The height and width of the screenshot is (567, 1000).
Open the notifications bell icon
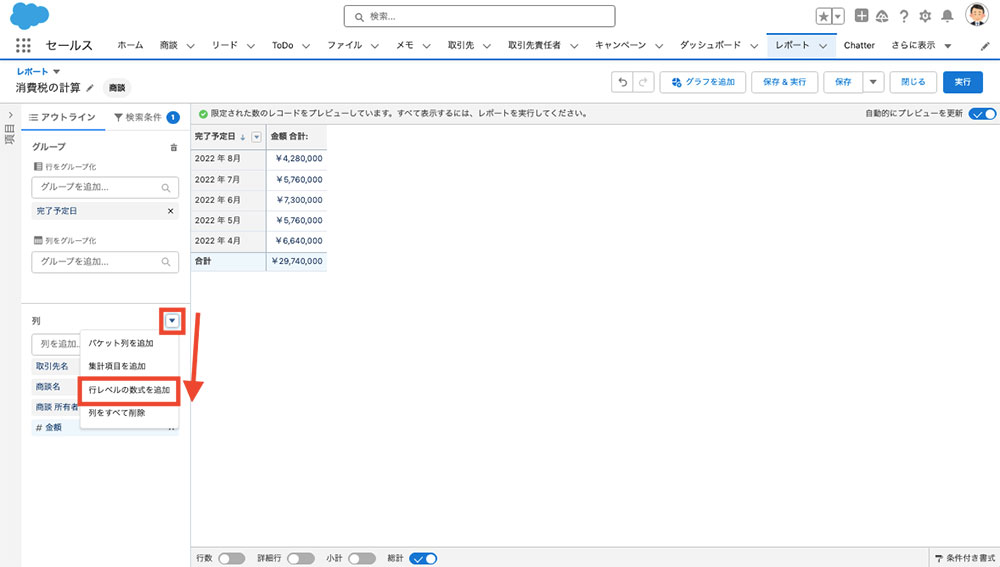[x=948, y=17]
